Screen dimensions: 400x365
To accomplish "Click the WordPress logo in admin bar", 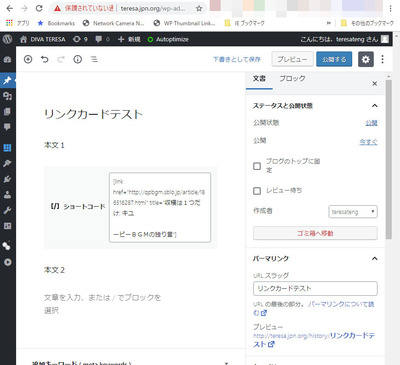I will tap(7, 39).
